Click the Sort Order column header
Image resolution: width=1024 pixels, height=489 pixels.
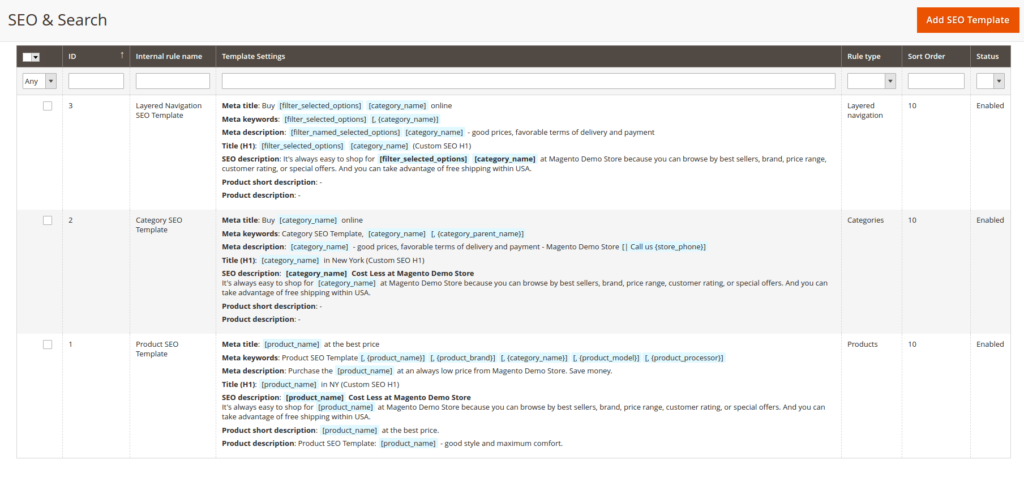pos(927,57)
